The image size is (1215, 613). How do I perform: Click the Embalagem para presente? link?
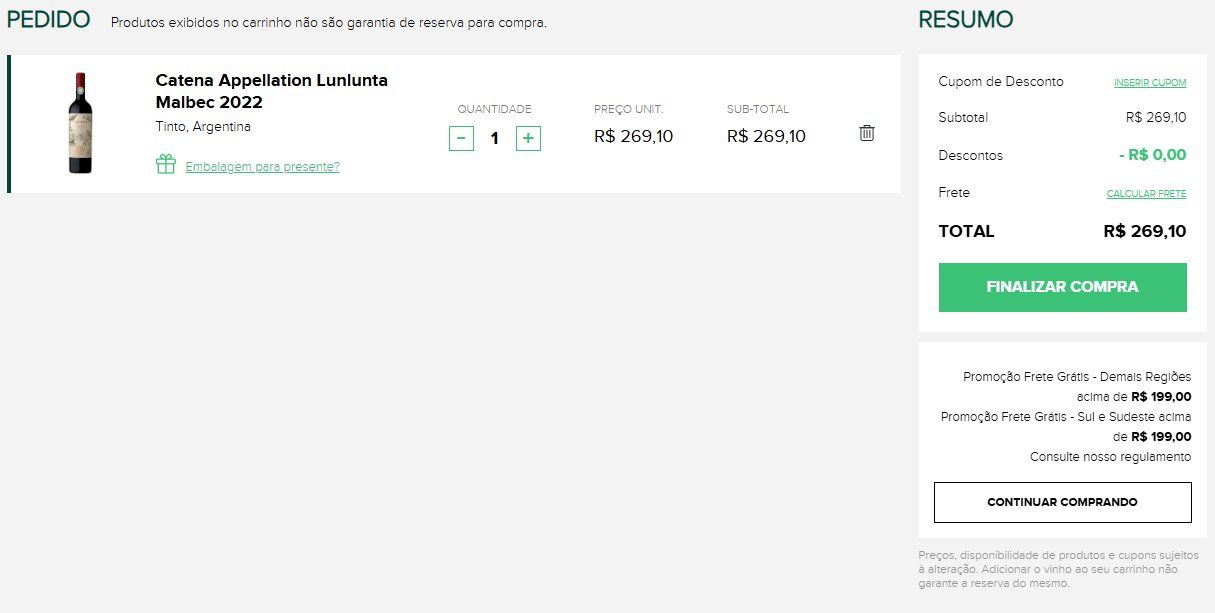tap(262, 167)
